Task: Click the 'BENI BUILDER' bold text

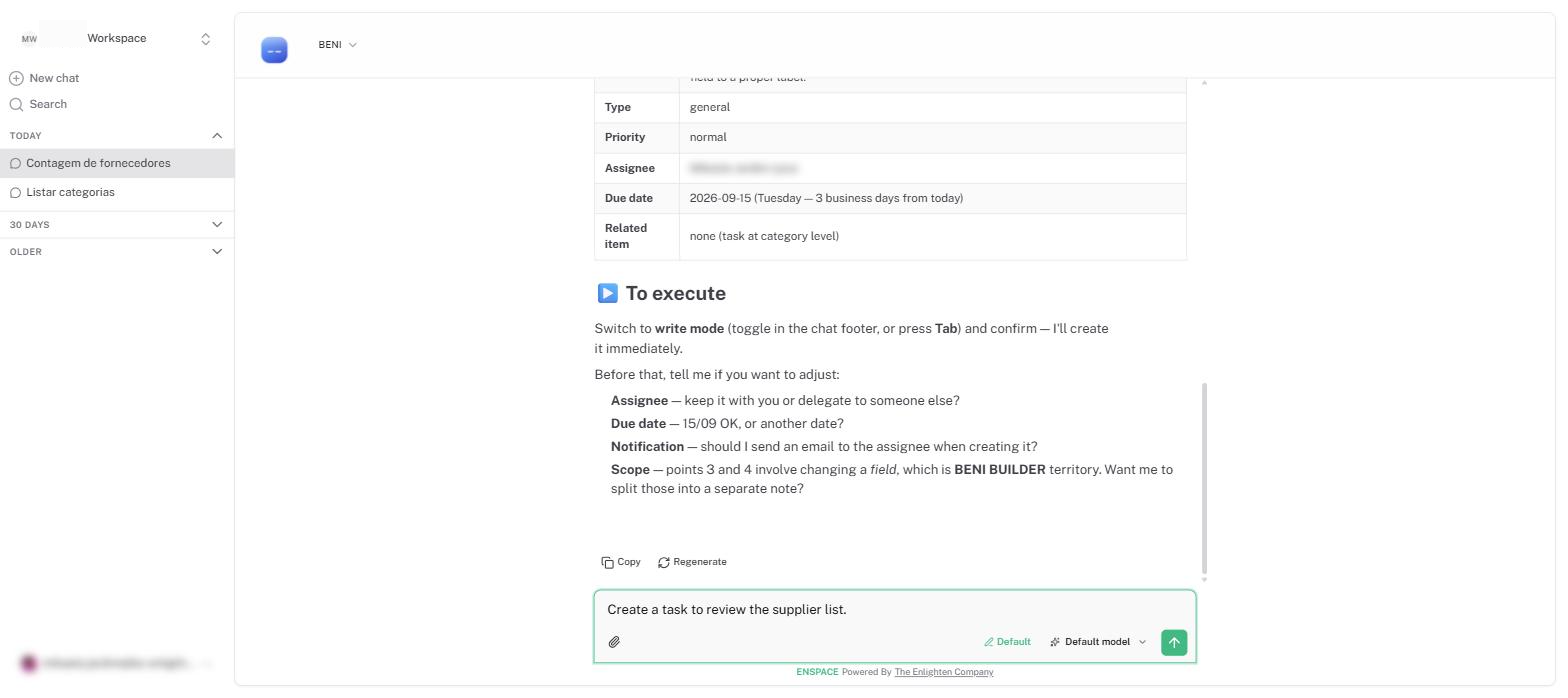Action: [x=1000, y=470]
